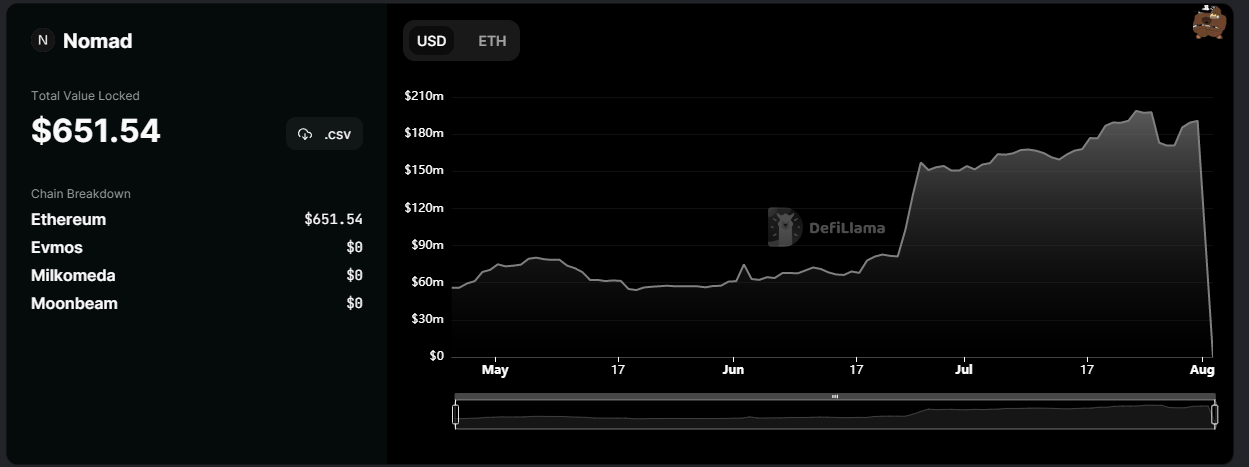Image resolution: width=1249 pixels, height=467 pixels.
Task: Select the Evmos chain entry
Action: 57,248
